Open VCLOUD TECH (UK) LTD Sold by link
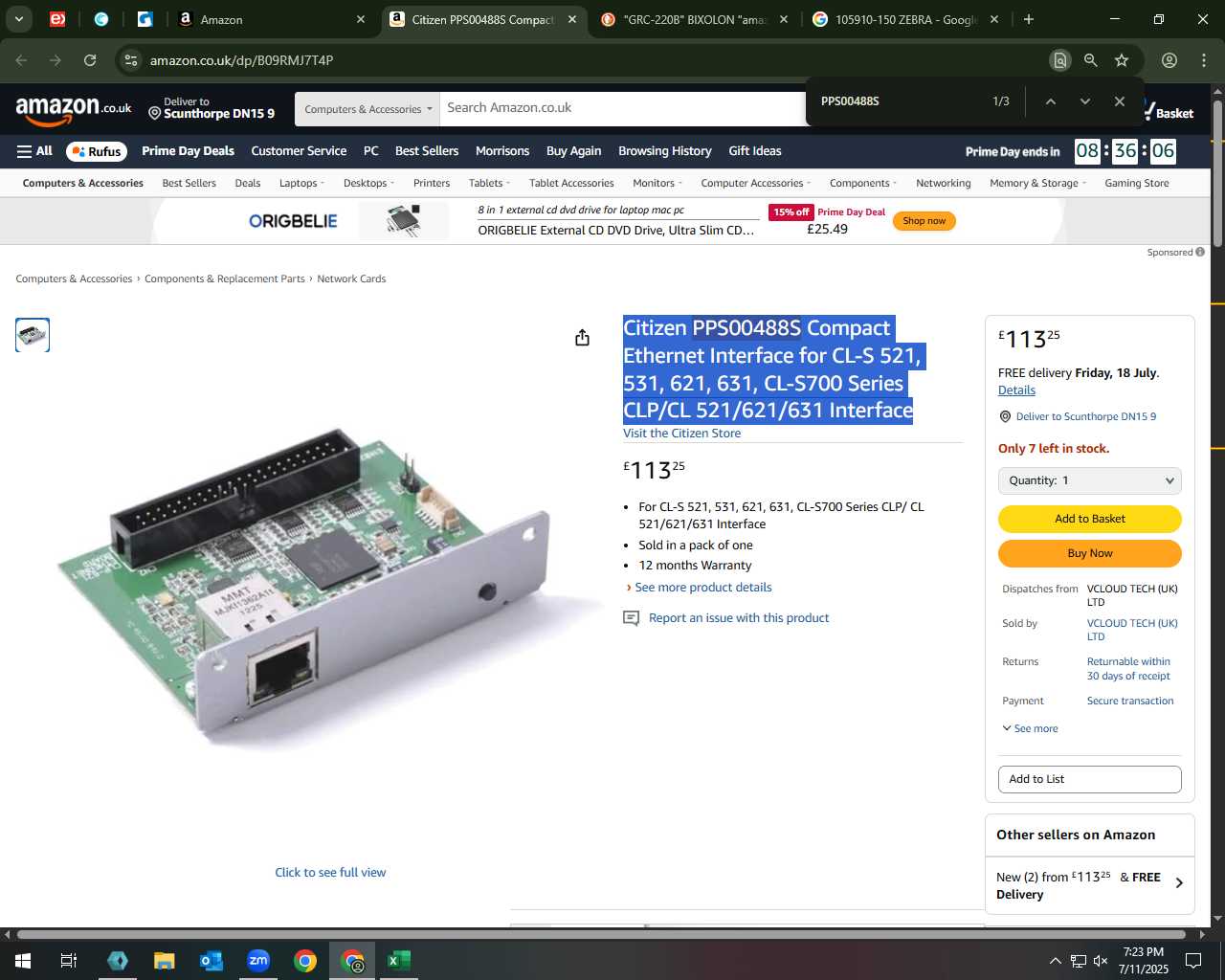Screen dimensions: 1225x980 pyautogui.click(x=1132, y=630)
